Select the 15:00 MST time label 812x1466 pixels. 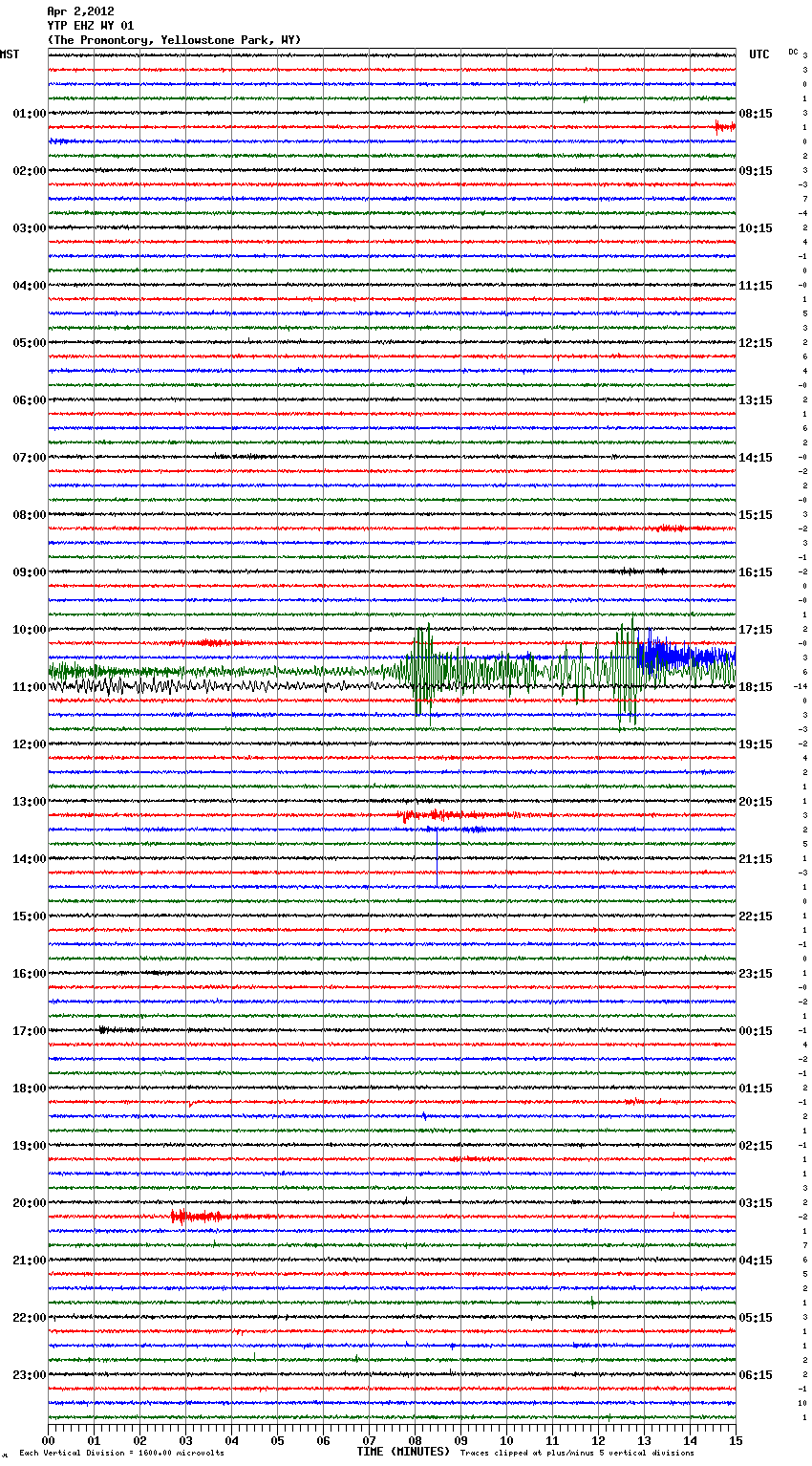click(x=30, y=916)
